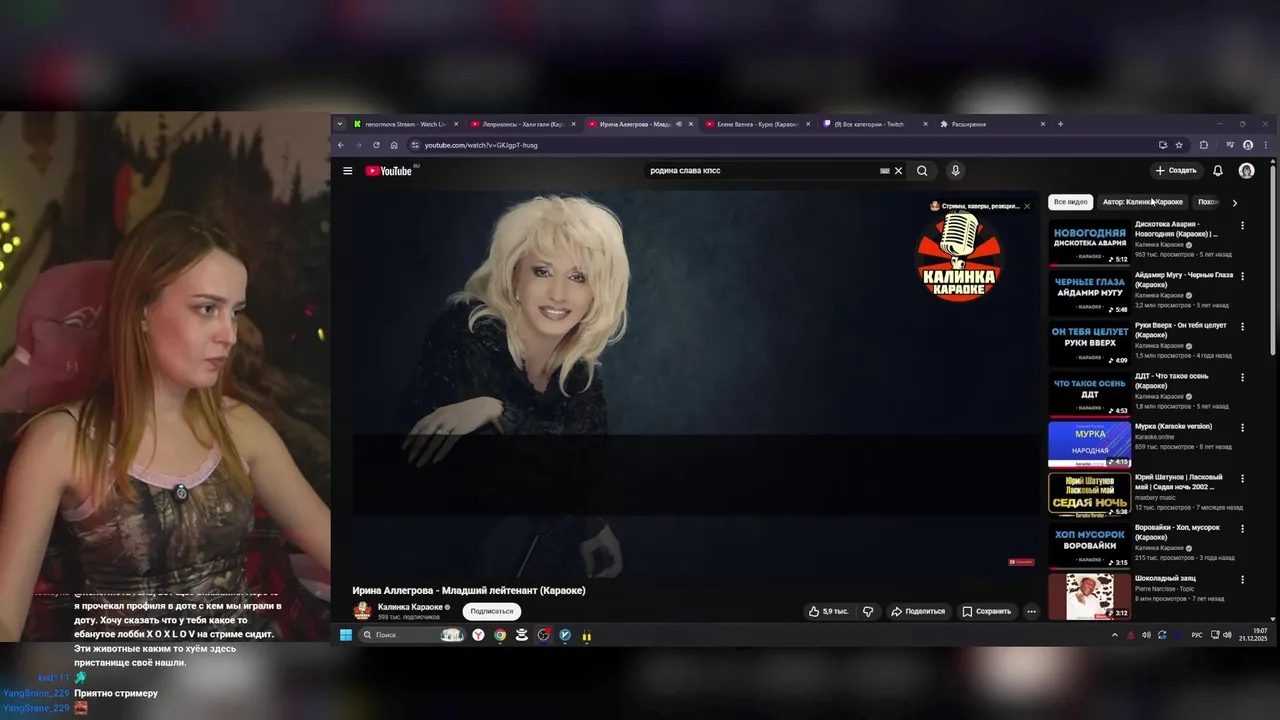This screenshot has width=1280, height=720.
Task: Click Windows taskbar search box 'Поиск'
Action: [412, 635]
